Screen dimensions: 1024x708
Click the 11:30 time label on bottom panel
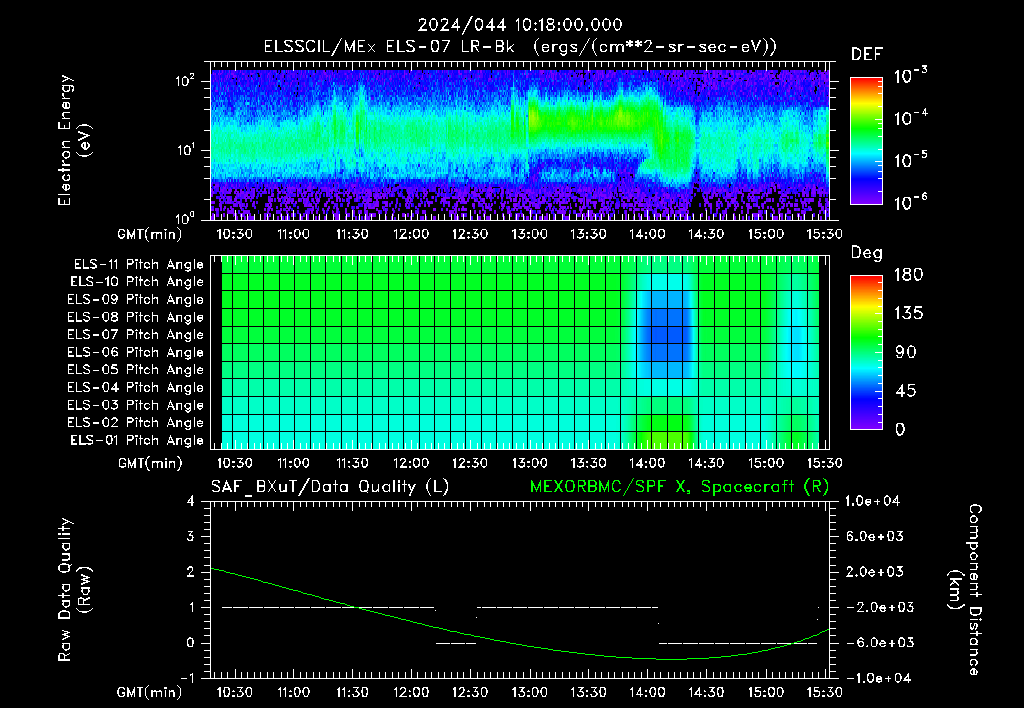click(352, 692)
